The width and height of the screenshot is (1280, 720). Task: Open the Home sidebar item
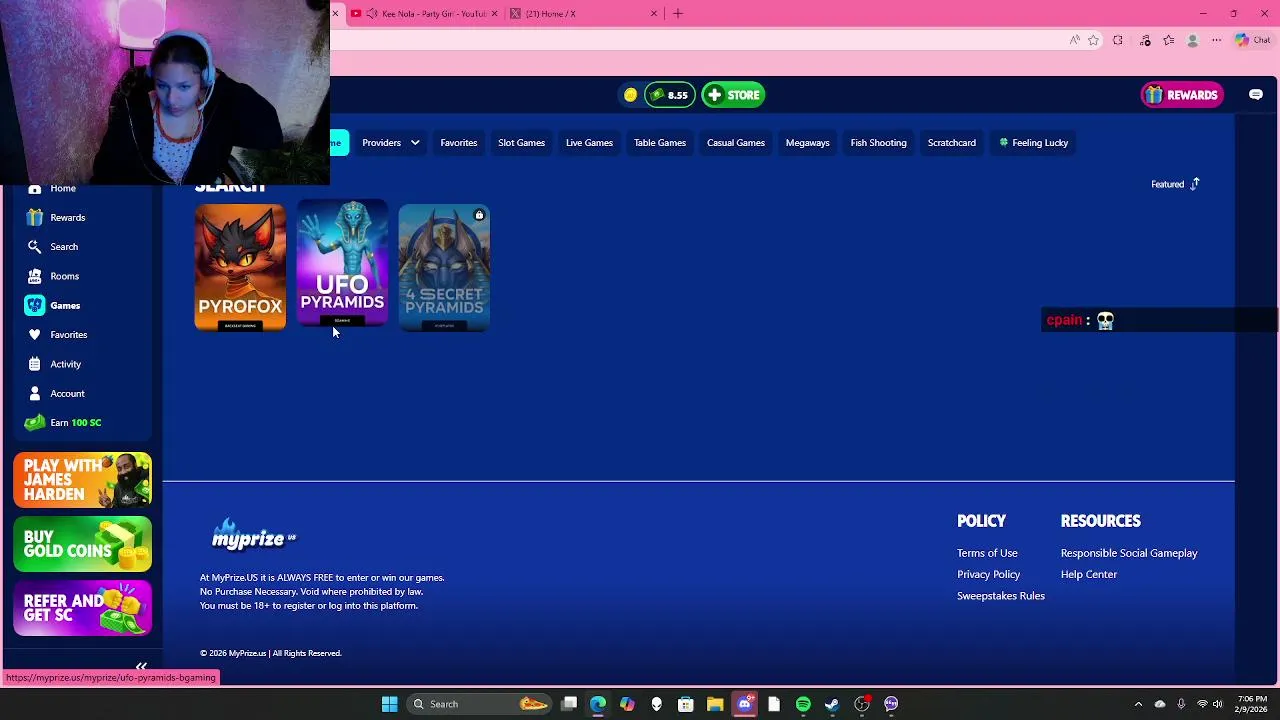pos(62,189)
